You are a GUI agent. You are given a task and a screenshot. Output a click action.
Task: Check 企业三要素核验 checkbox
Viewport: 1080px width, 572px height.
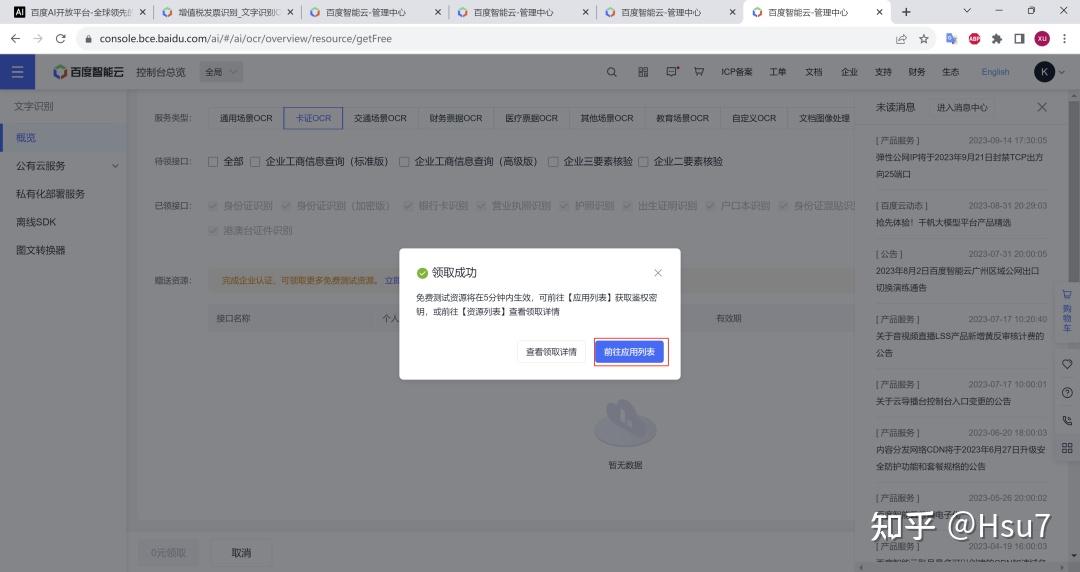click(x=553, y=162)
